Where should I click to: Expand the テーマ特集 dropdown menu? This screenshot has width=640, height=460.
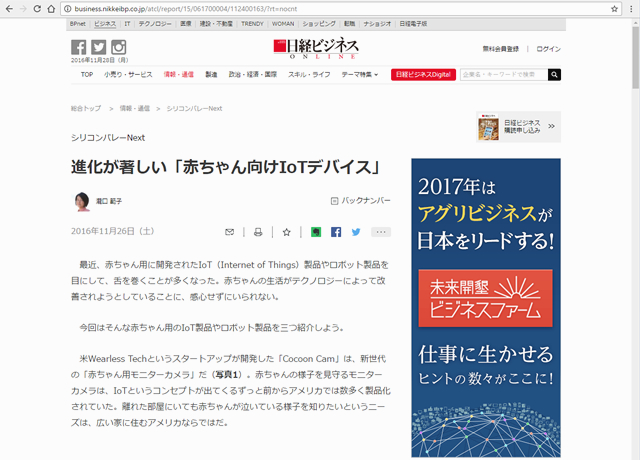pos(359,74)
